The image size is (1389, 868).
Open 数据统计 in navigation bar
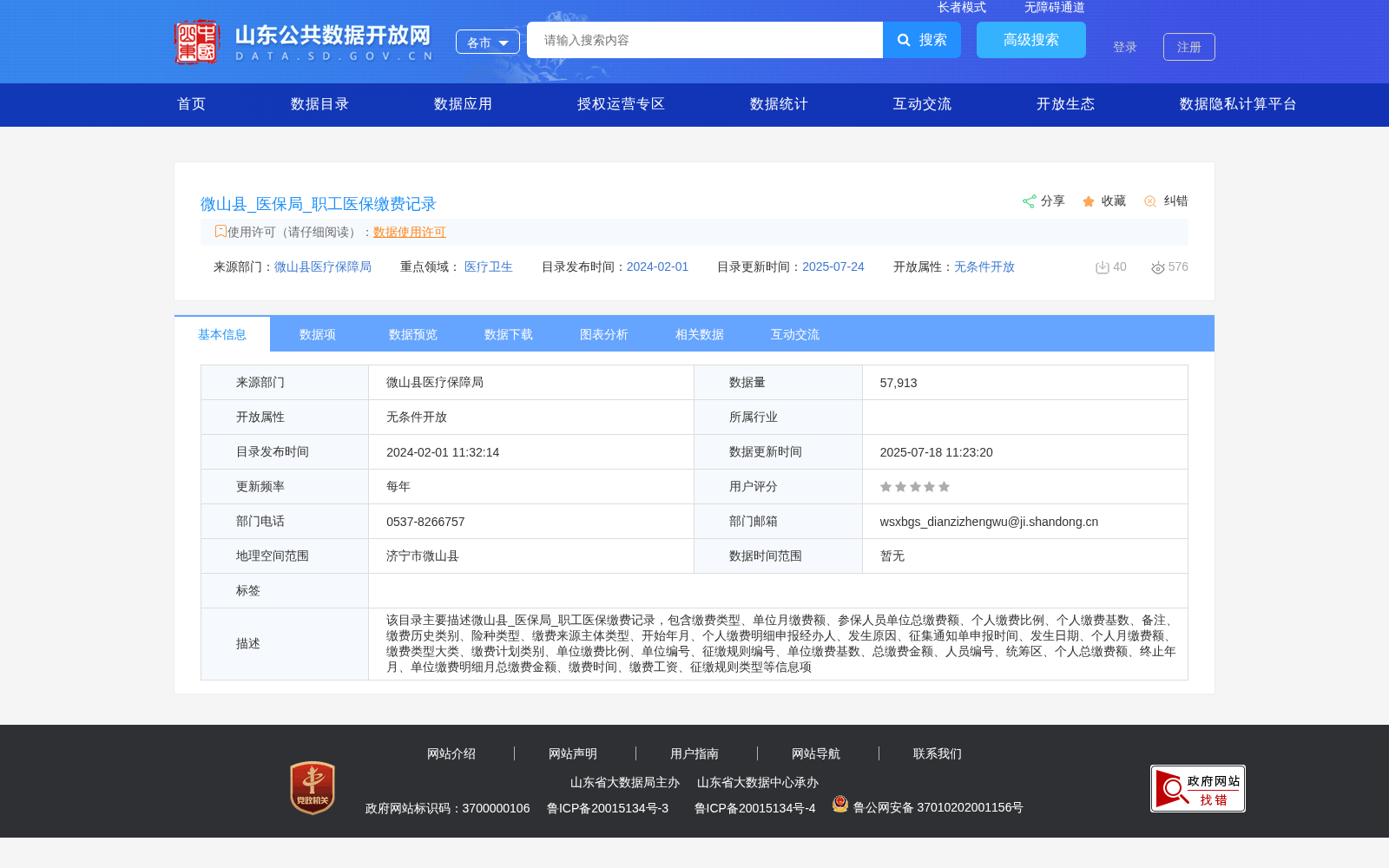tap(779, 104)
